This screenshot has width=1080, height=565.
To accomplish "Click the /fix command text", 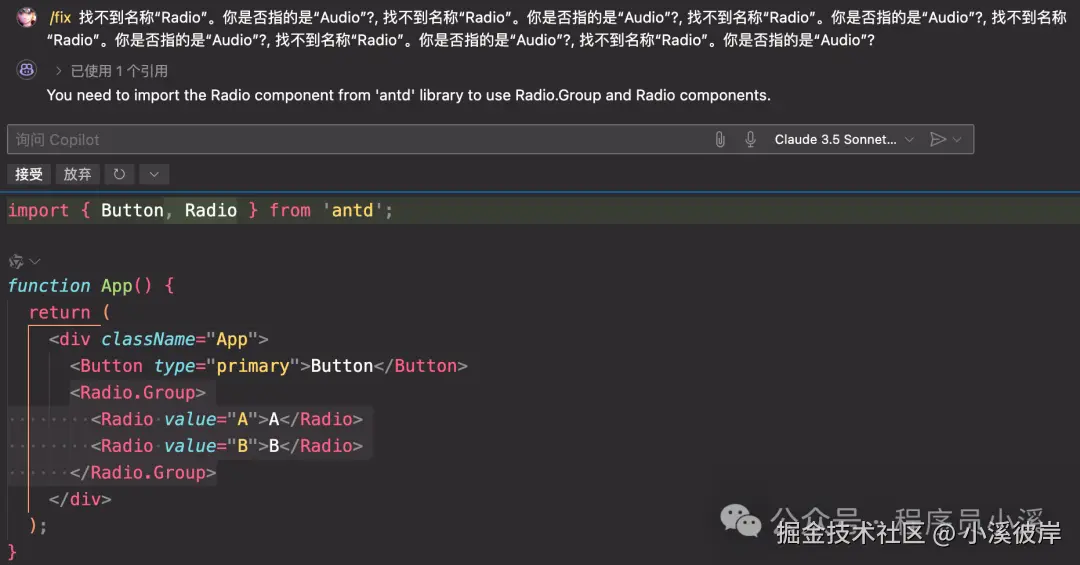I will click(x=61, y=17).
